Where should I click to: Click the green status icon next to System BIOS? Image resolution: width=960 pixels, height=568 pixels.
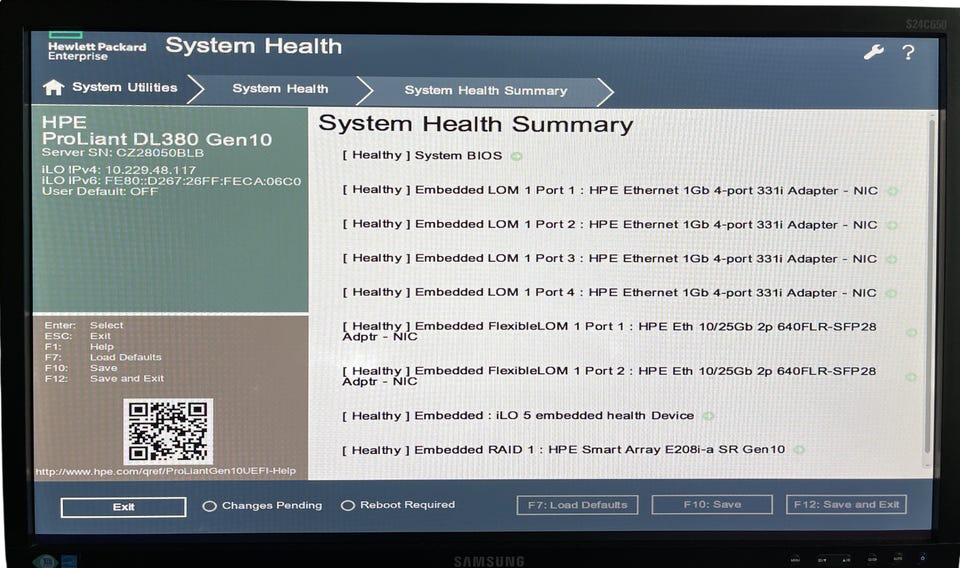coord(517,156)
